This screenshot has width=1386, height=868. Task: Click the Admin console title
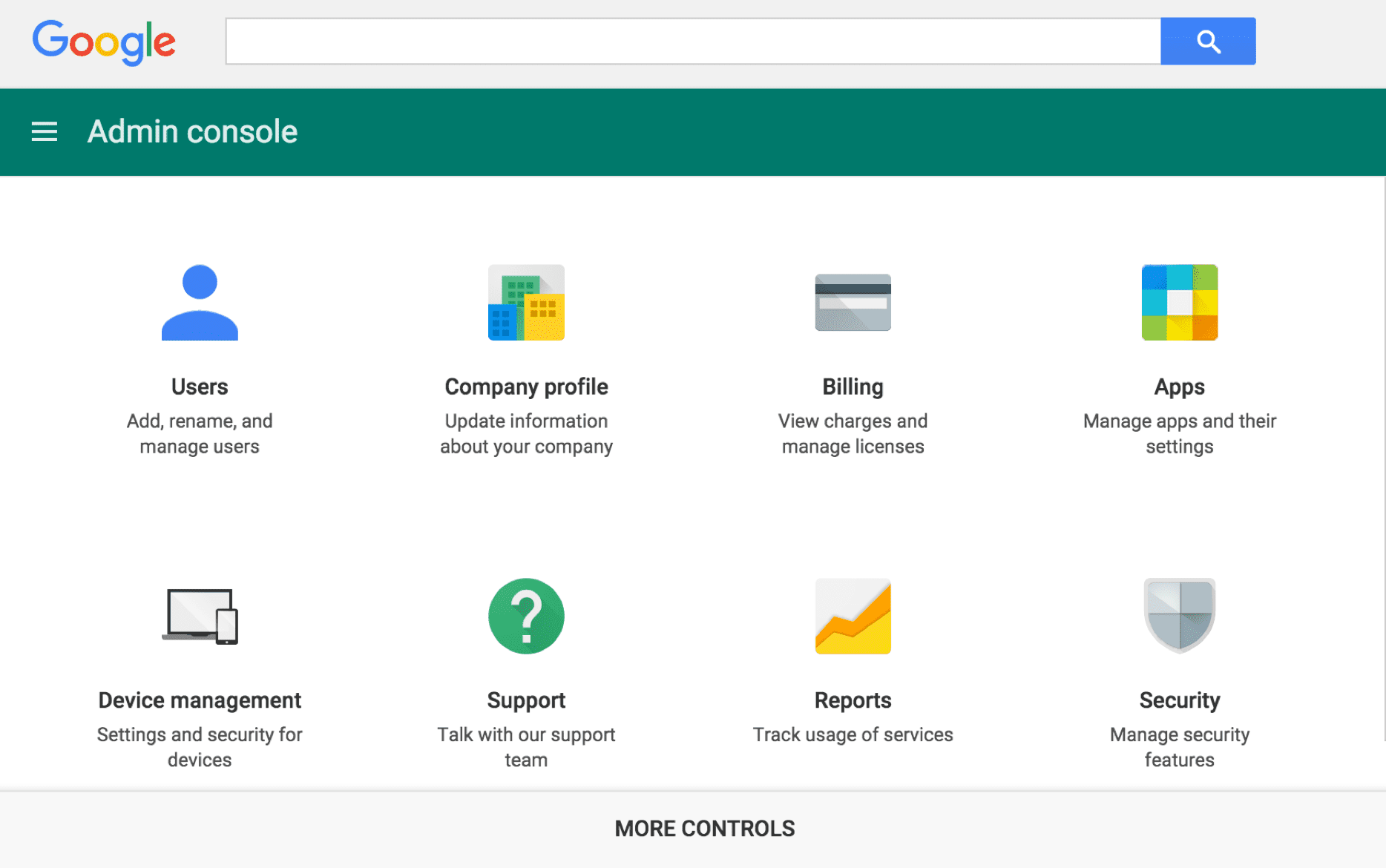coord(192,132)
